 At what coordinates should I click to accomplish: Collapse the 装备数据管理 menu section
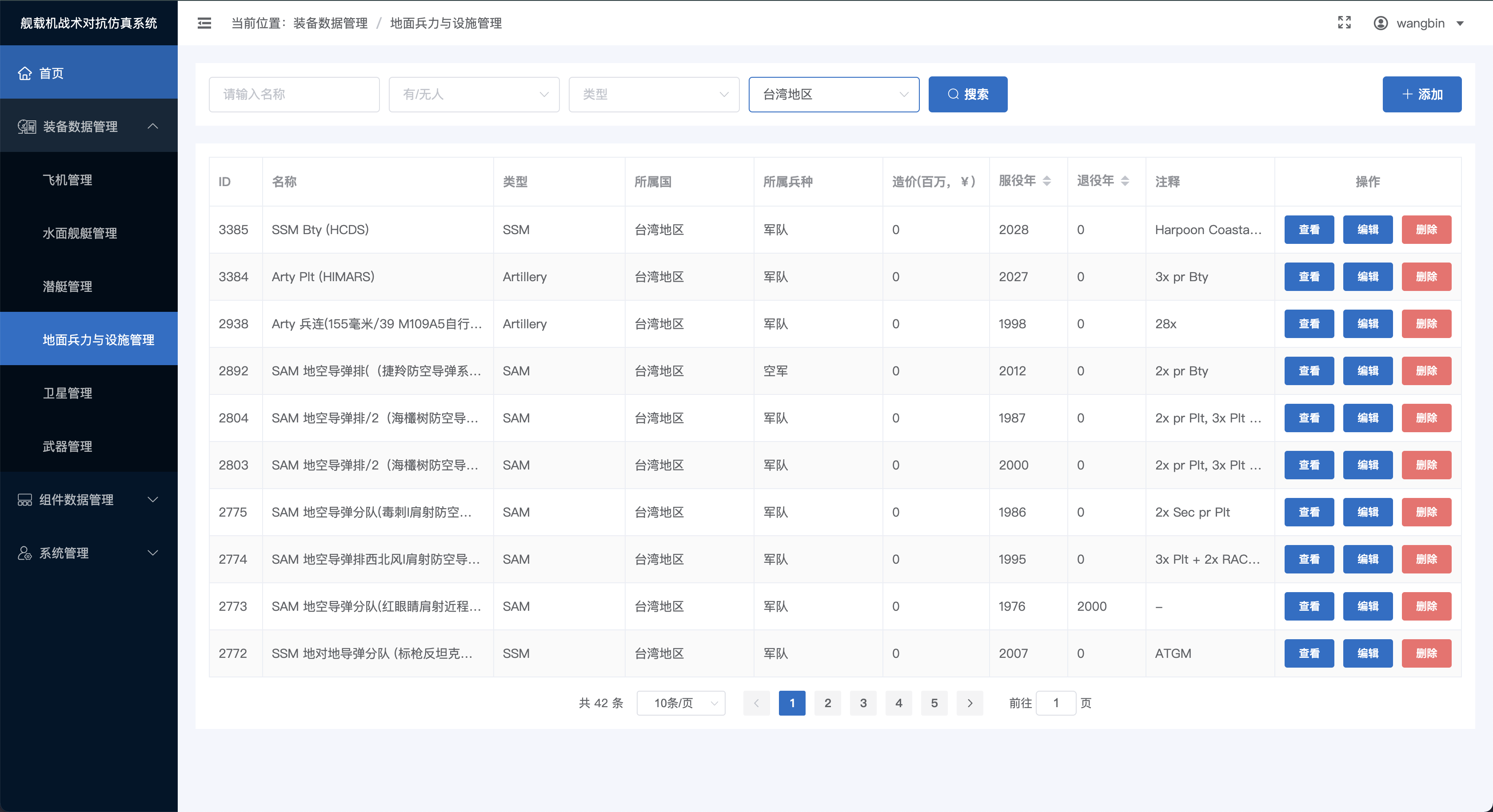click(153, 126)
